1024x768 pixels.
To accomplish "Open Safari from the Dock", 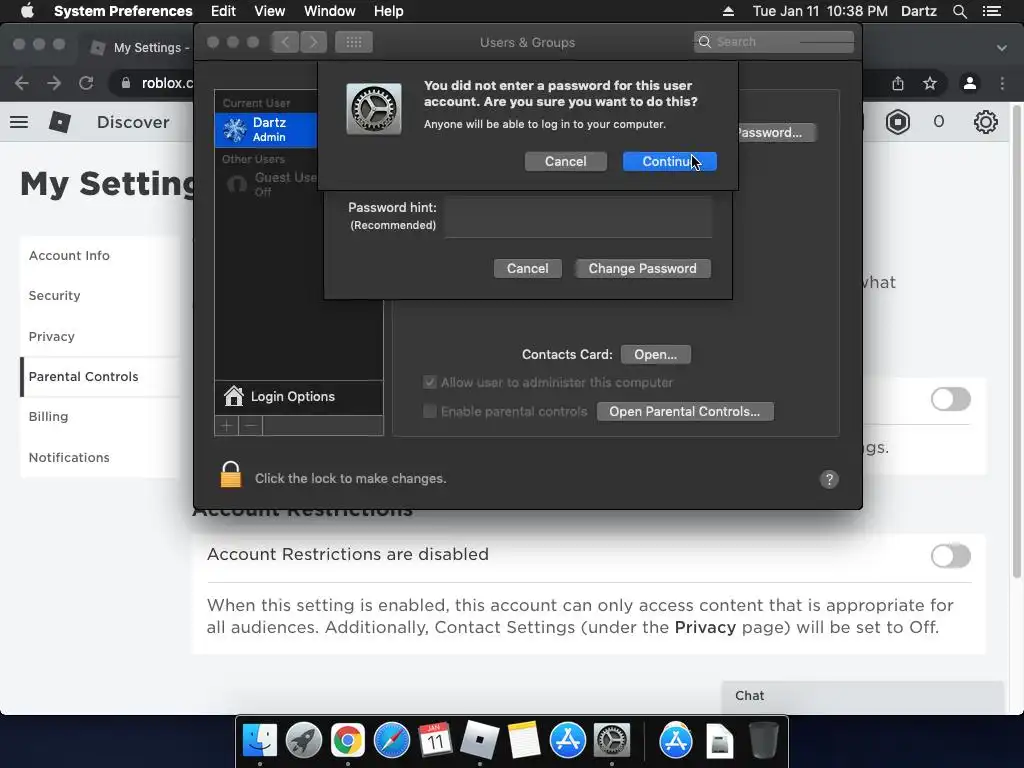I will pyautogui.click(x=391, y=741).
